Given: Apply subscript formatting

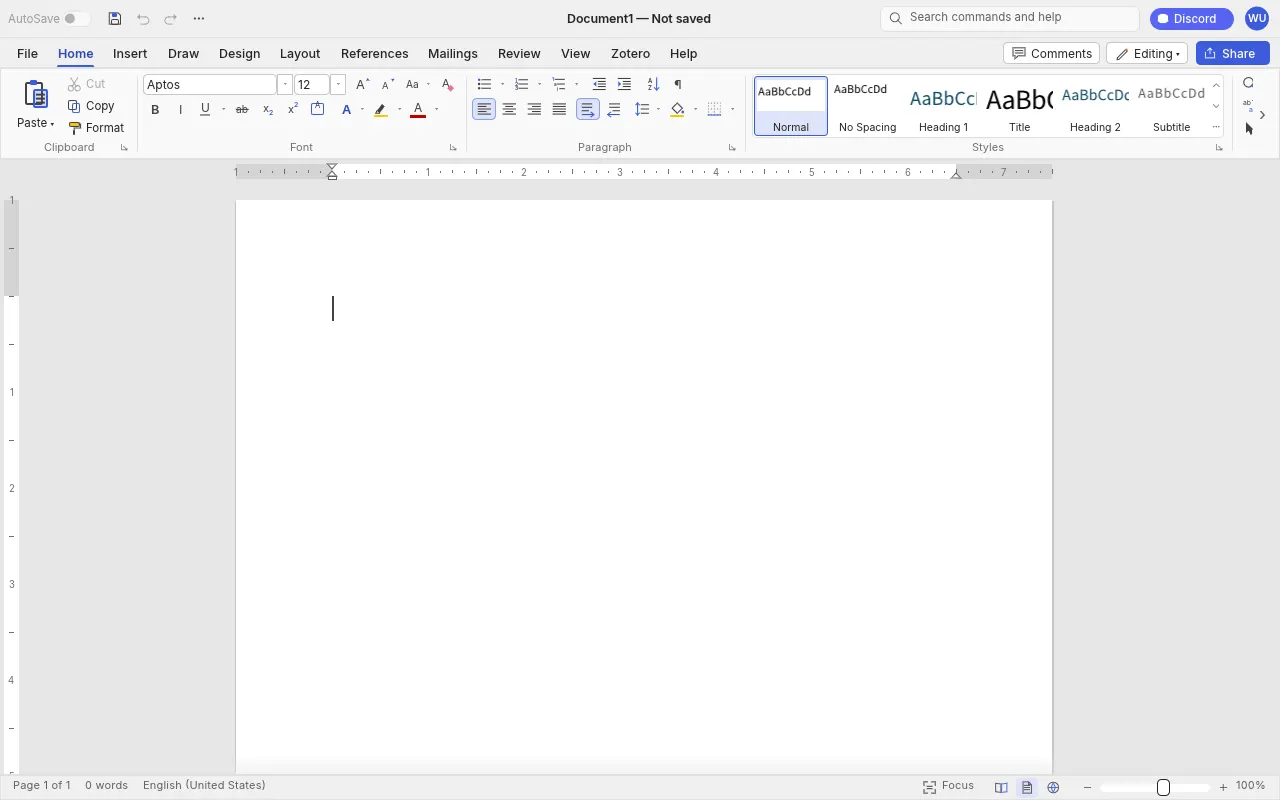Looking at the screenshot, I should [x=268, y=110].
